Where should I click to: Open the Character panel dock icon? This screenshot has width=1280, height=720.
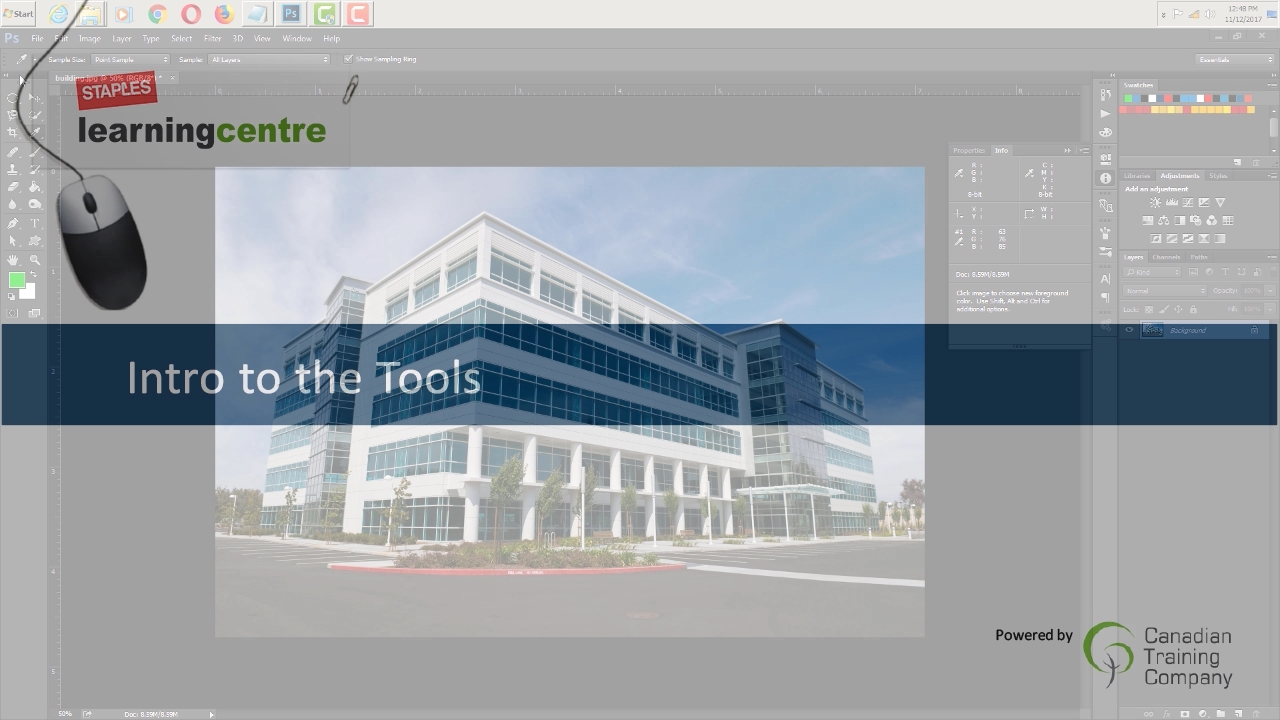point(1105,279)
